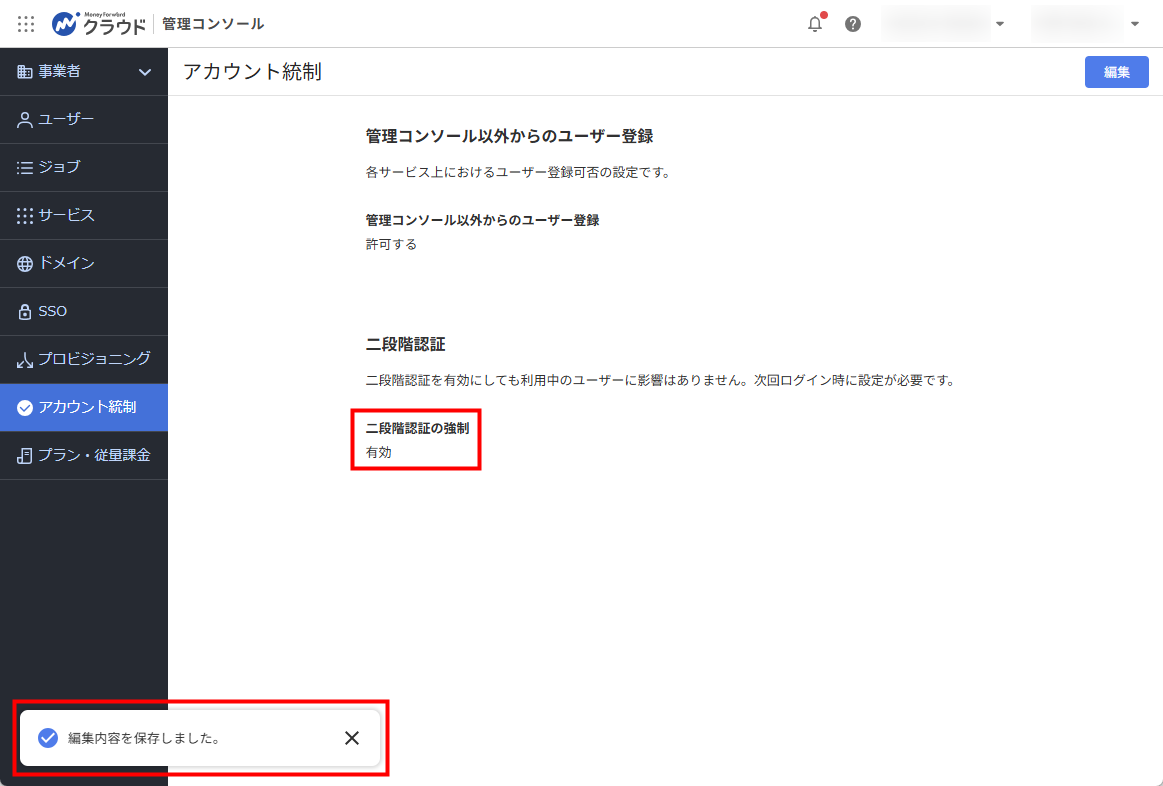Open notifications bell icon
The height and width of the screenshot is (786, 1163).
point(815,24)
